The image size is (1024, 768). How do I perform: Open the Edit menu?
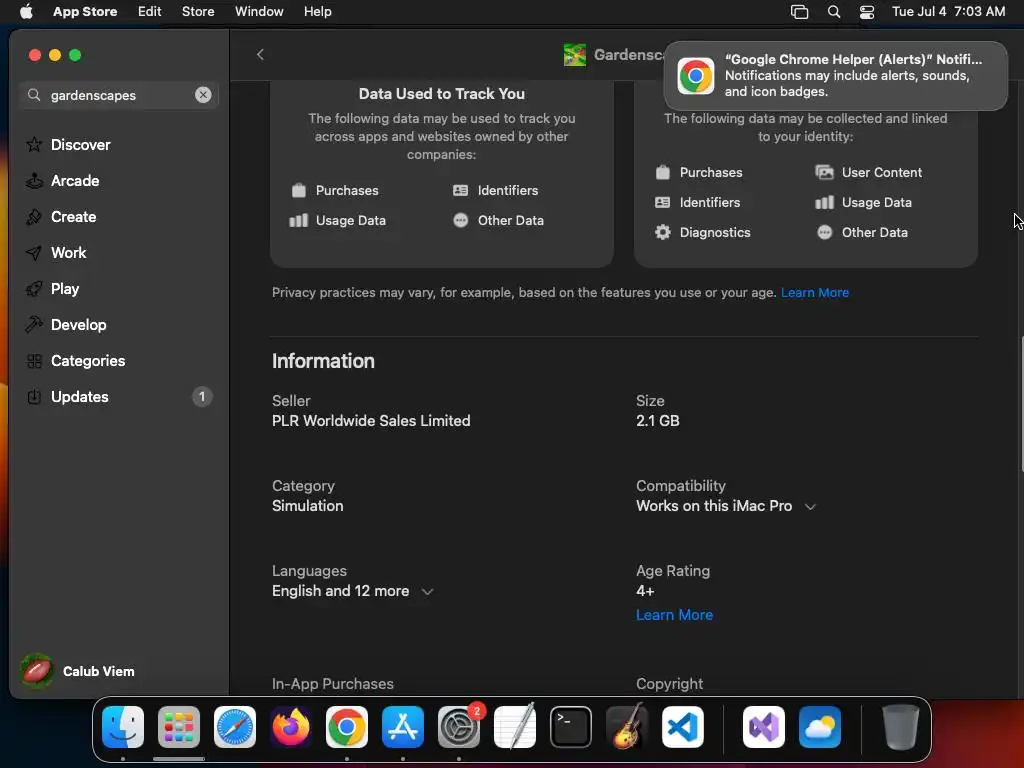tap(150, 12)
